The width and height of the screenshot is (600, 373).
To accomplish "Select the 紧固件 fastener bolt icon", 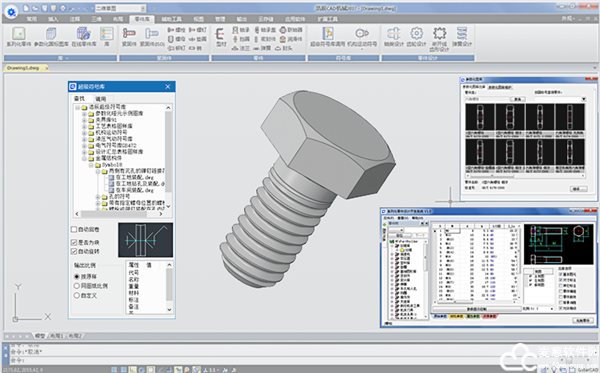I will (129, 37).
